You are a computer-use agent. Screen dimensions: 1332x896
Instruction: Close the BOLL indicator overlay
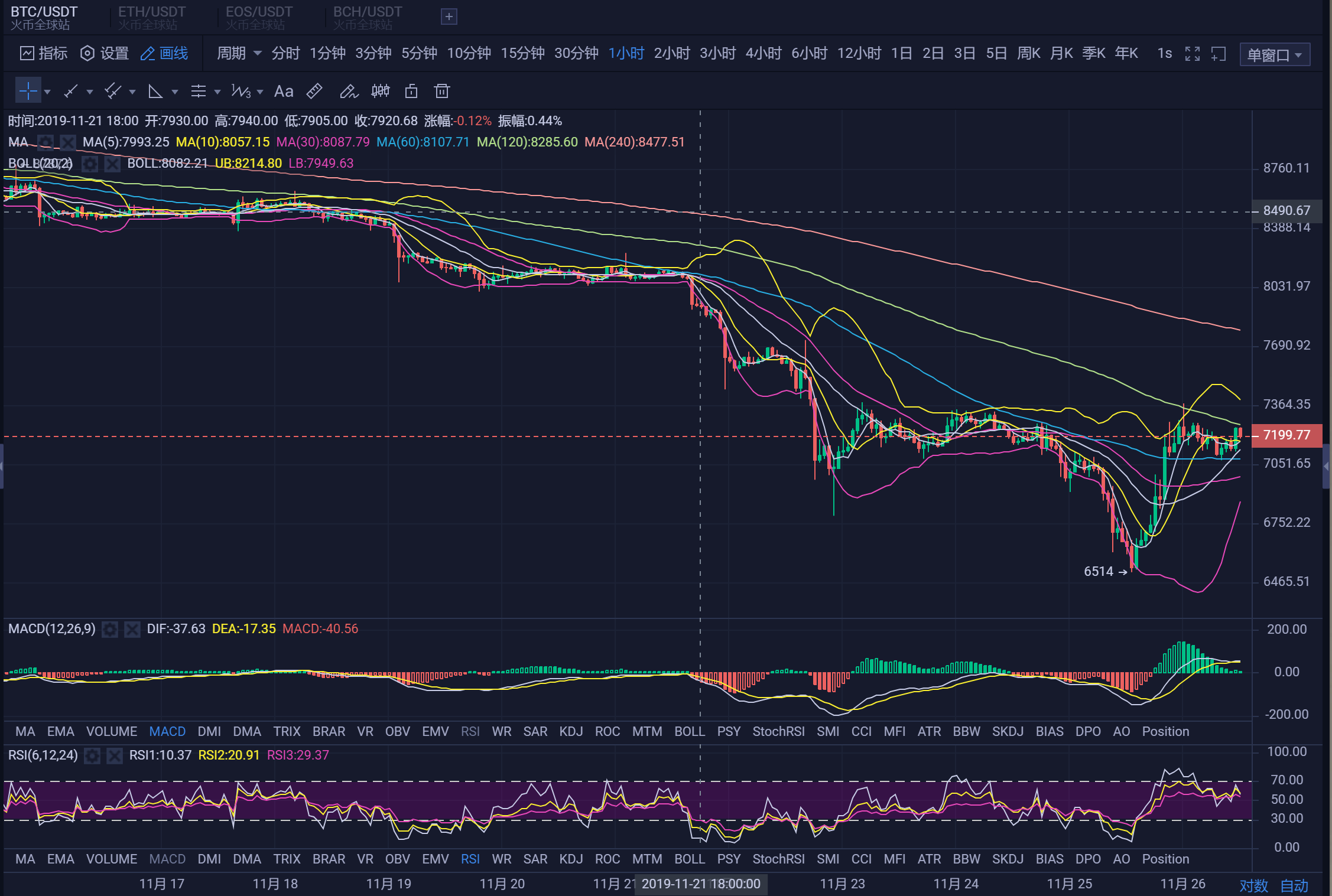tap(112, 164)
